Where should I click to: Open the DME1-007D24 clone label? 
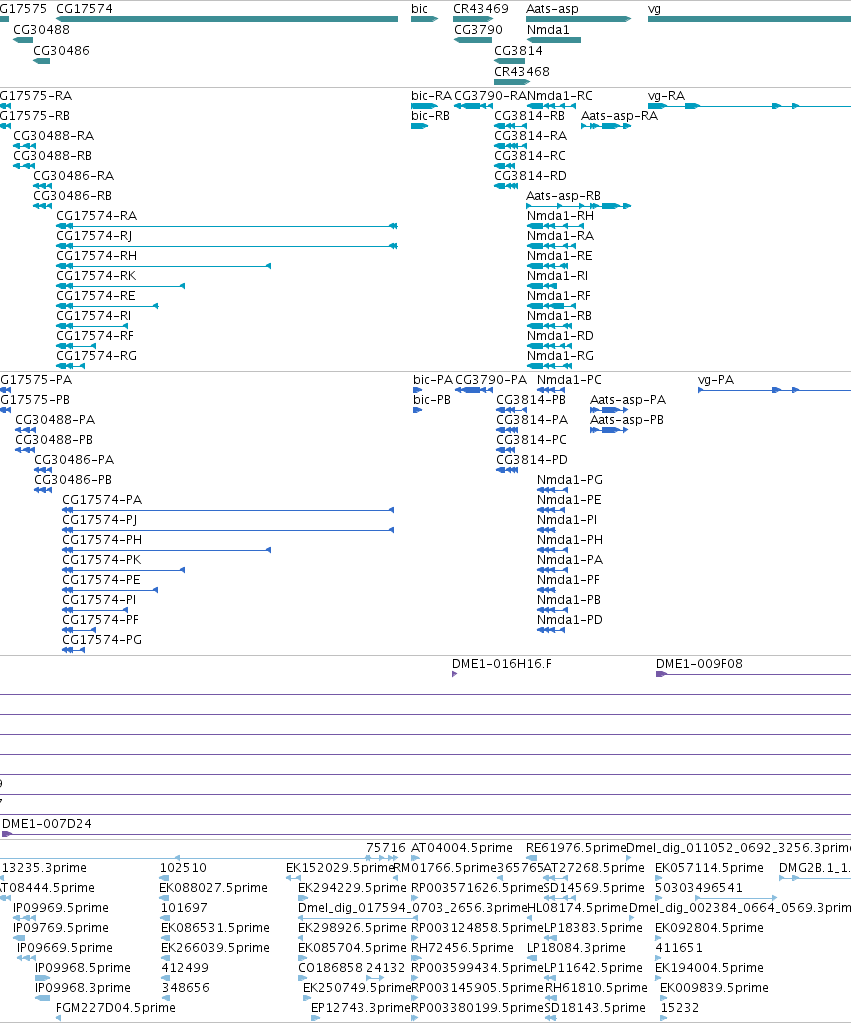(46, 823)
